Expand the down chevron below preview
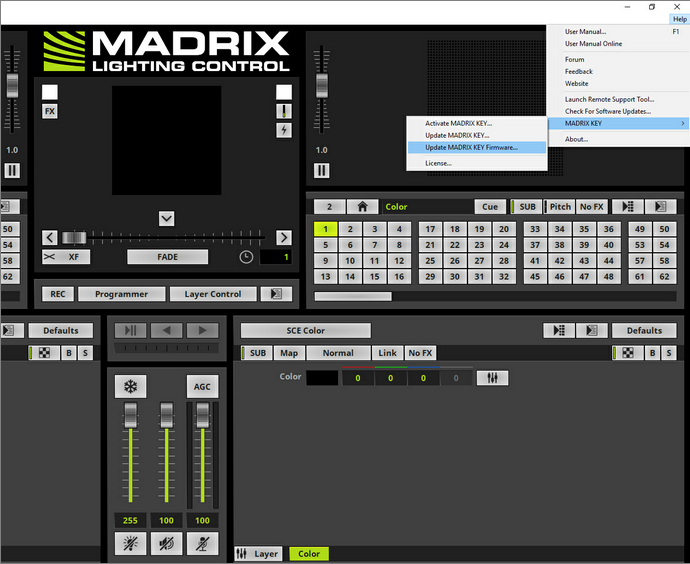The height and width of the screenshot is (564, 690). pyautogui.click(x=167, y=219)
